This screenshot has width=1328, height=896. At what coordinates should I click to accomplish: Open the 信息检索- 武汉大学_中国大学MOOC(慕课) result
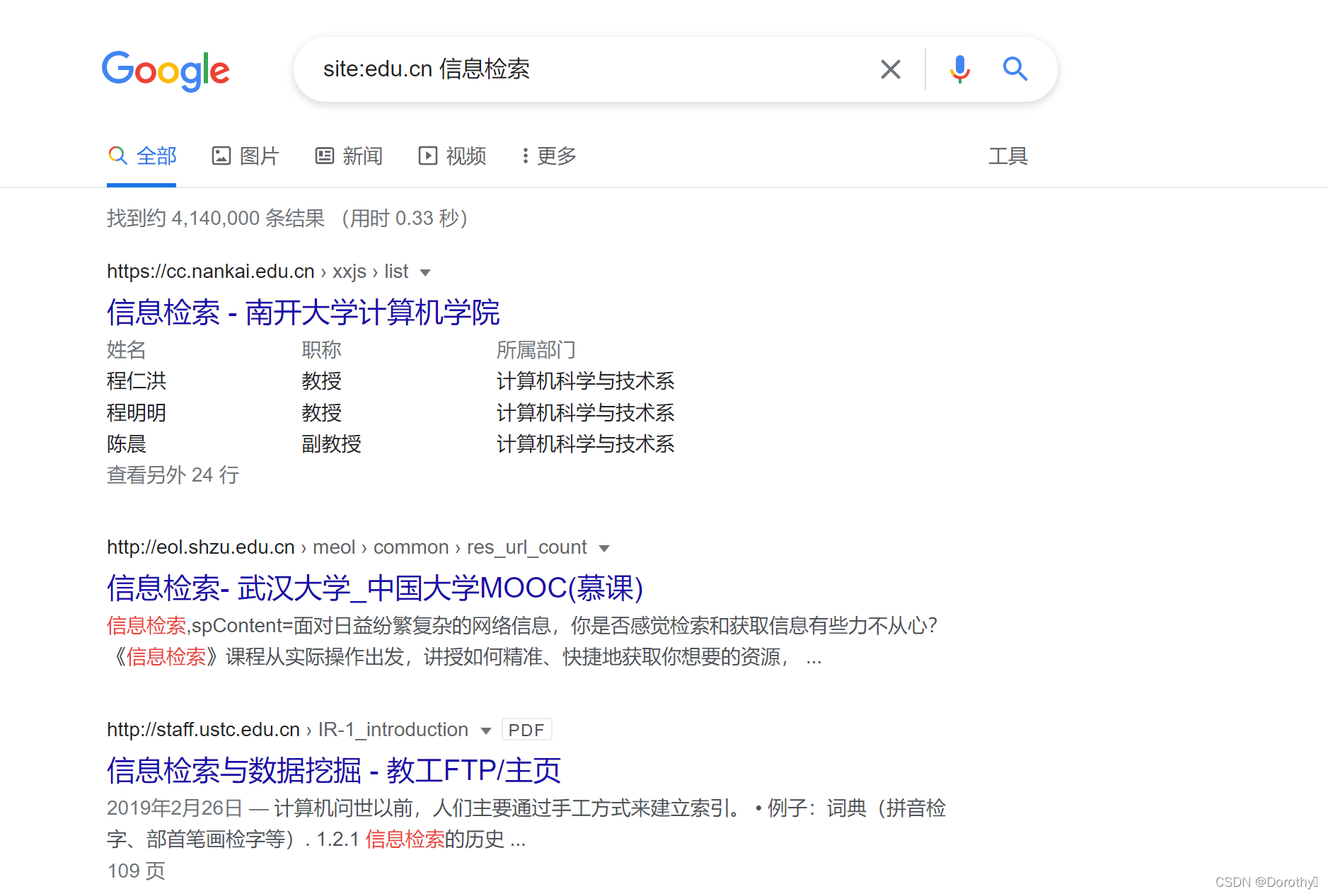(x=375, y=588)
